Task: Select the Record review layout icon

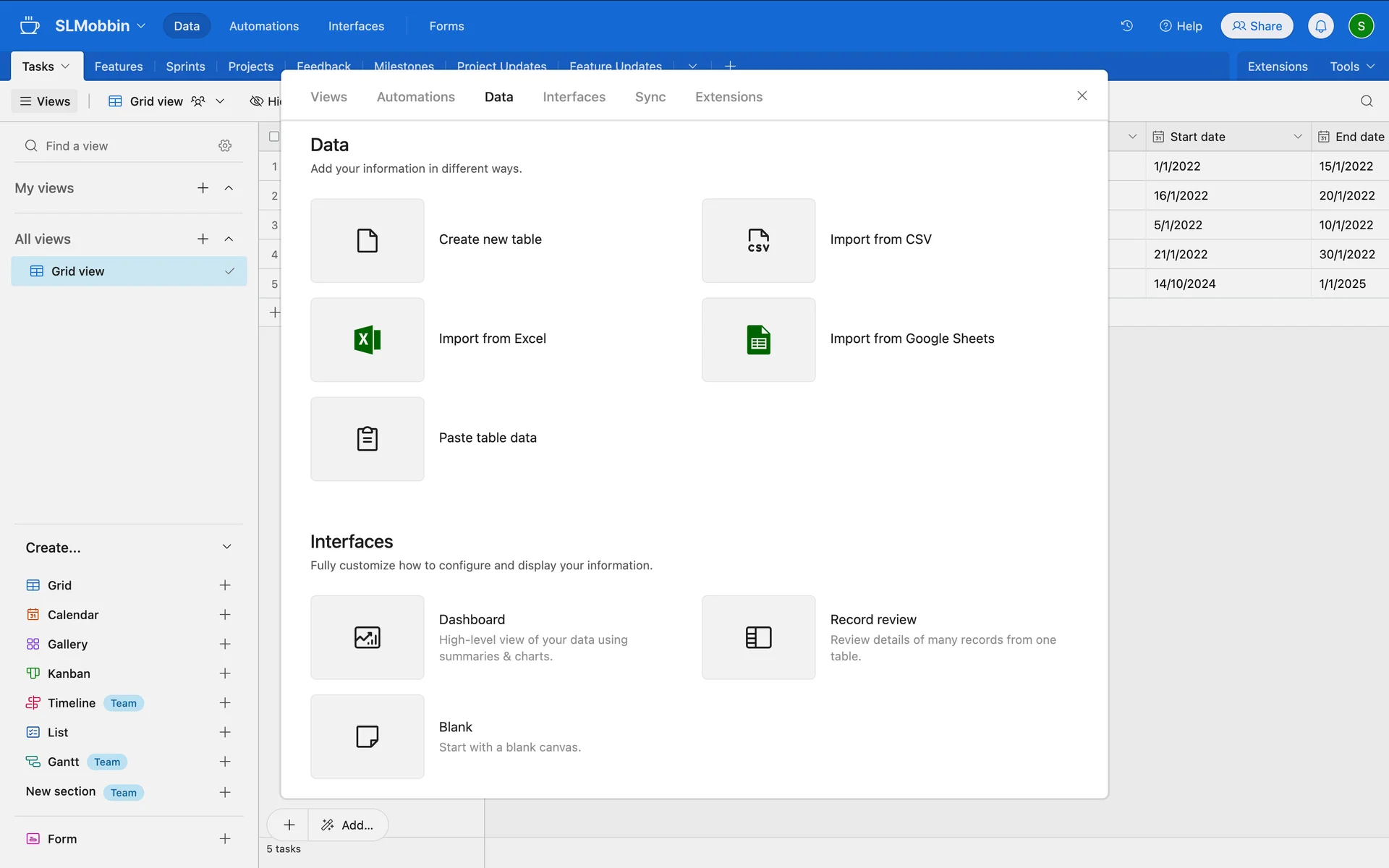Action: (758, 637)
